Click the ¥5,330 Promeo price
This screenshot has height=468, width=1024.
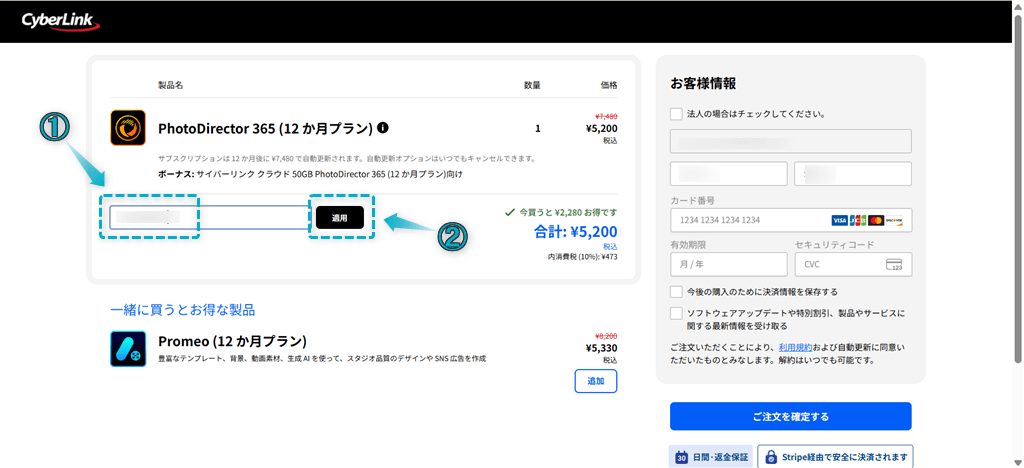601,348
